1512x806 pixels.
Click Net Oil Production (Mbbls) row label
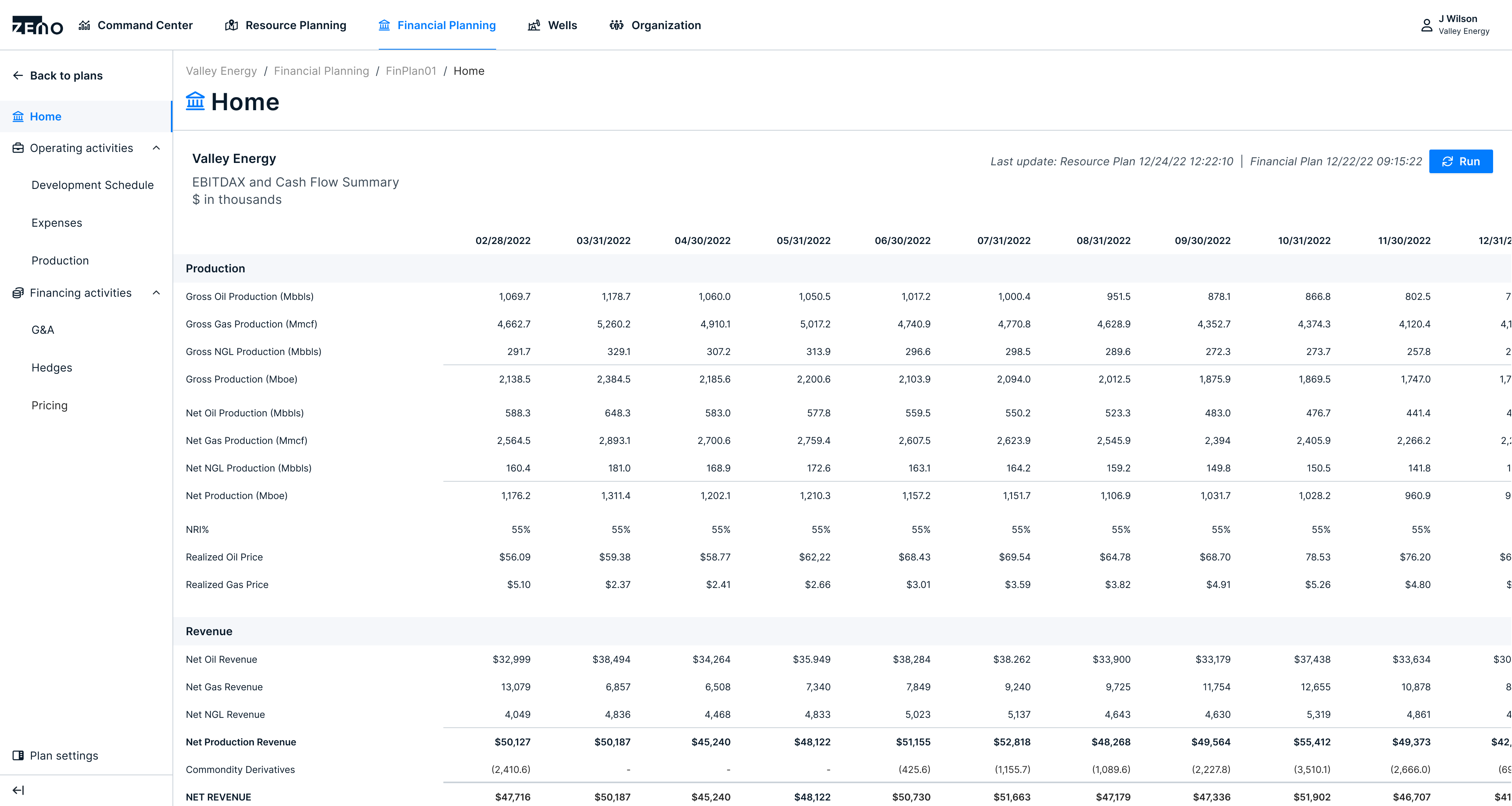(x=245, y=413)
